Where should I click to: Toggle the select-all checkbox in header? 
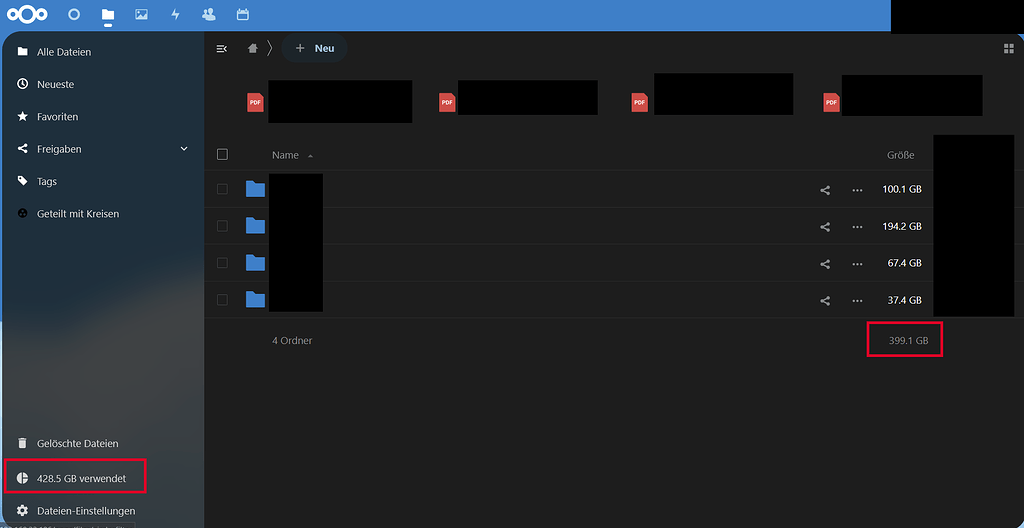coord(222,155)
